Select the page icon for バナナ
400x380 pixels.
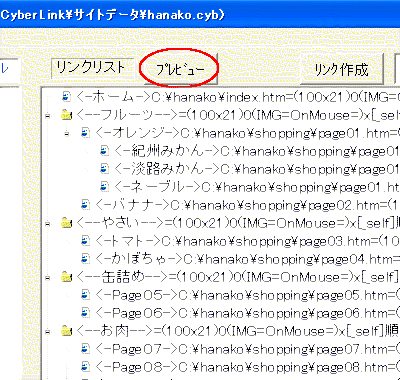86,205
